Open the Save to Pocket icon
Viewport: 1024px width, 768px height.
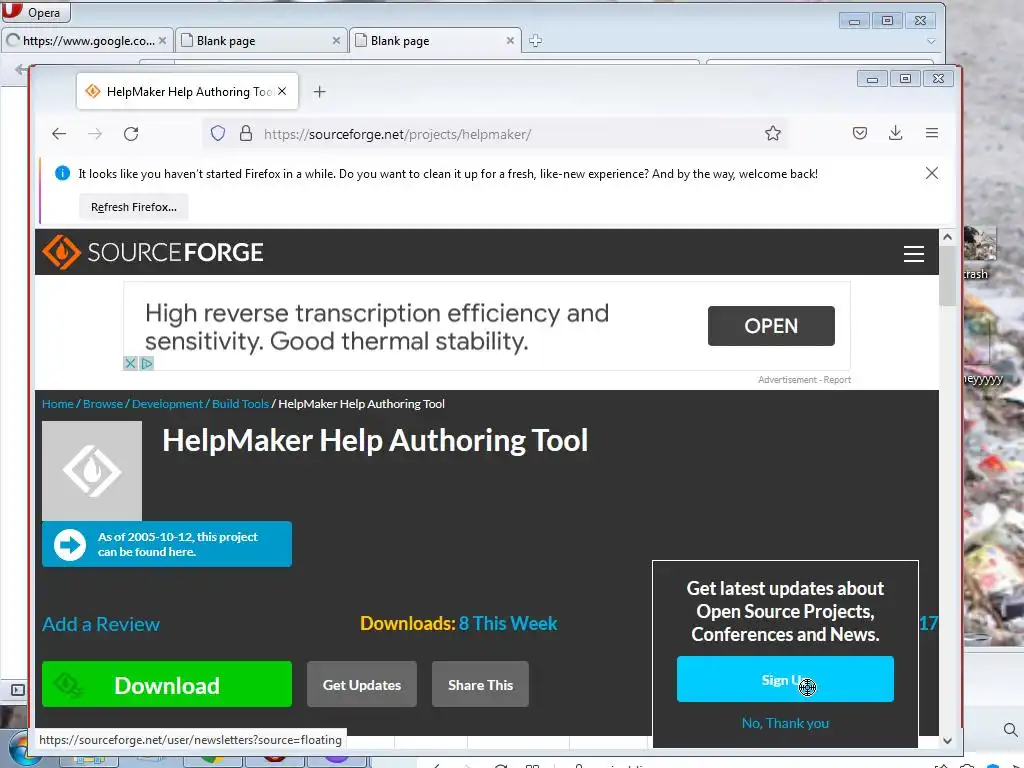tap(859, 133)
